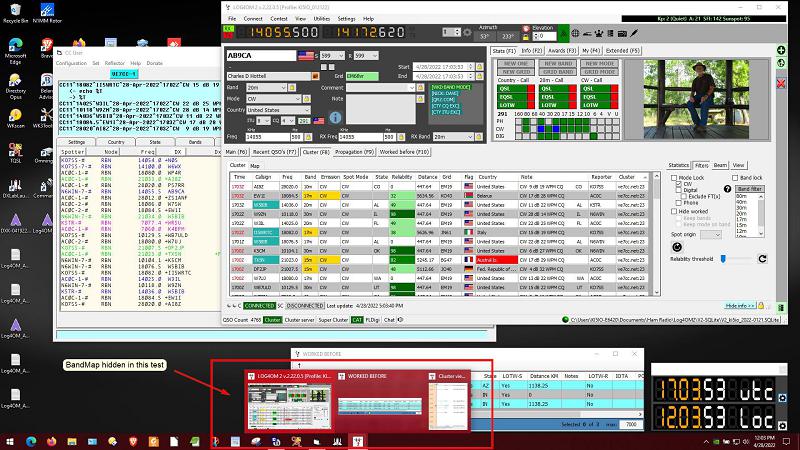
Task: Enable the Band lock checkbox
Action: pos(735,178)
